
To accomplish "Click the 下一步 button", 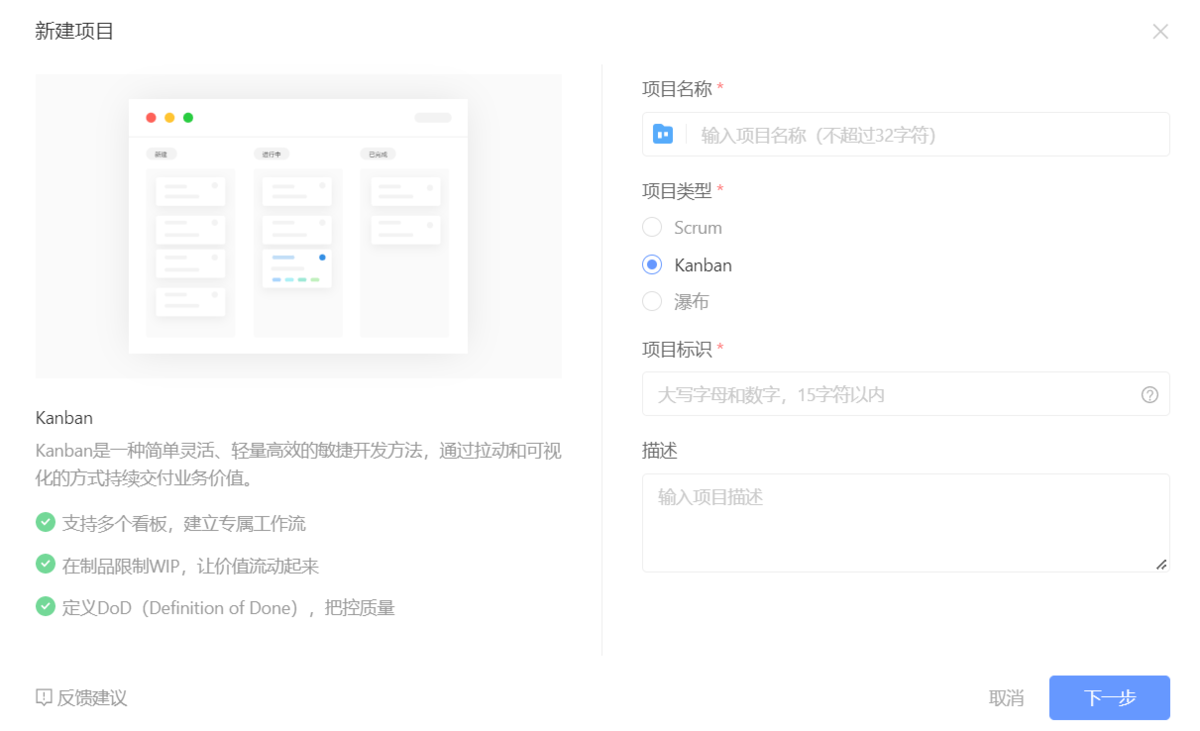I will [x=1108, y=698].
